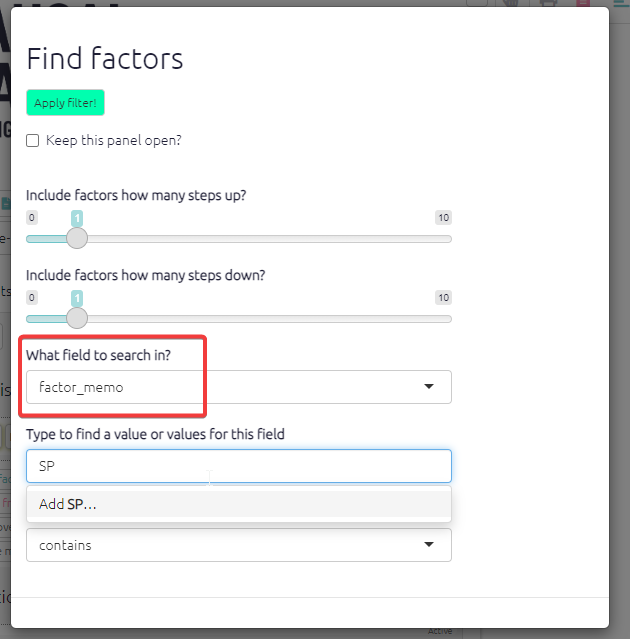The width and height of the screenshot is (630, 639).
Task: Click the pink icon in the top toolbar
Action: pos(583,3)
